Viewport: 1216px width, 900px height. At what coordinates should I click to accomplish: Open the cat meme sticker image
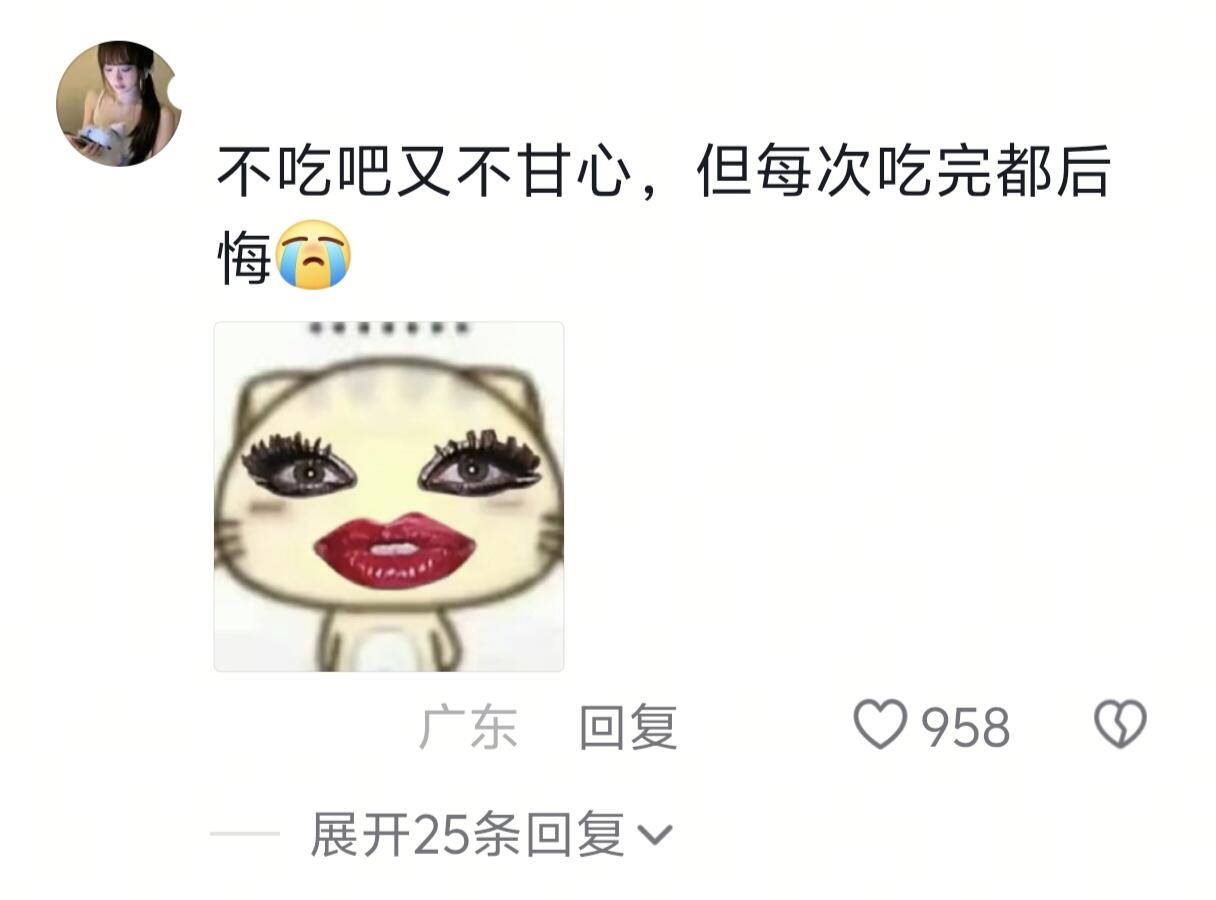[x=389, y=497]
